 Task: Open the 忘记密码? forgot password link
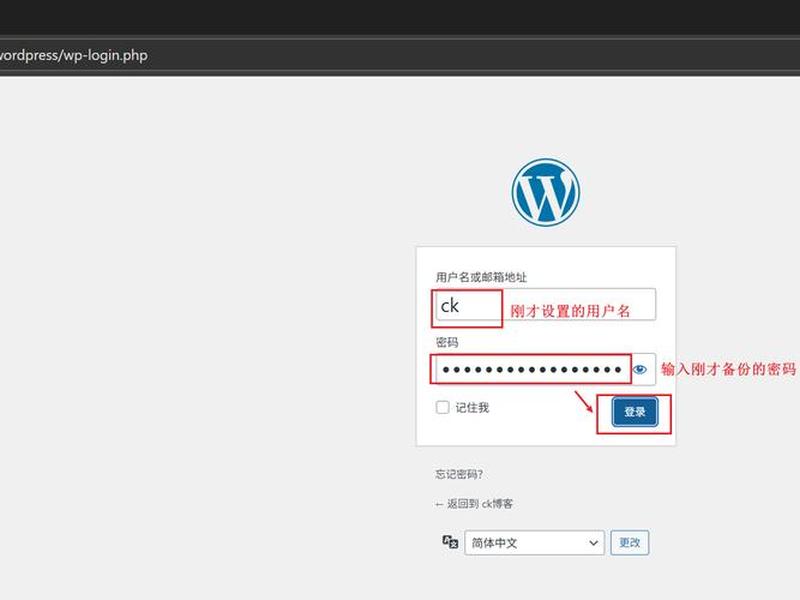pyautogui.click(x=459, y=474)
